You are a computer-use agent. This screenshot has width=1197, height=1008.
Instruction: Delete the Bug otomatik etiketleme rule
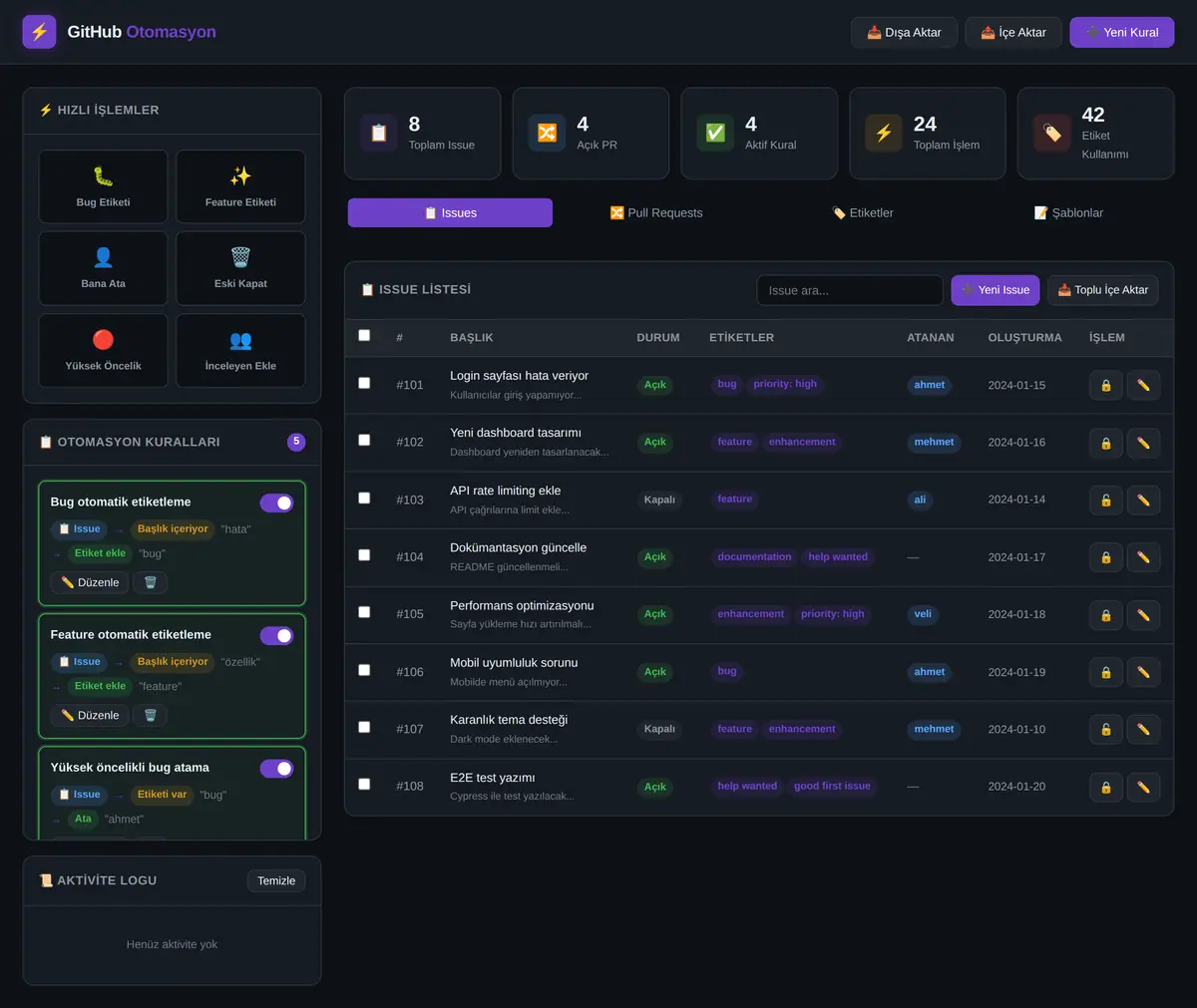point(151,582)
